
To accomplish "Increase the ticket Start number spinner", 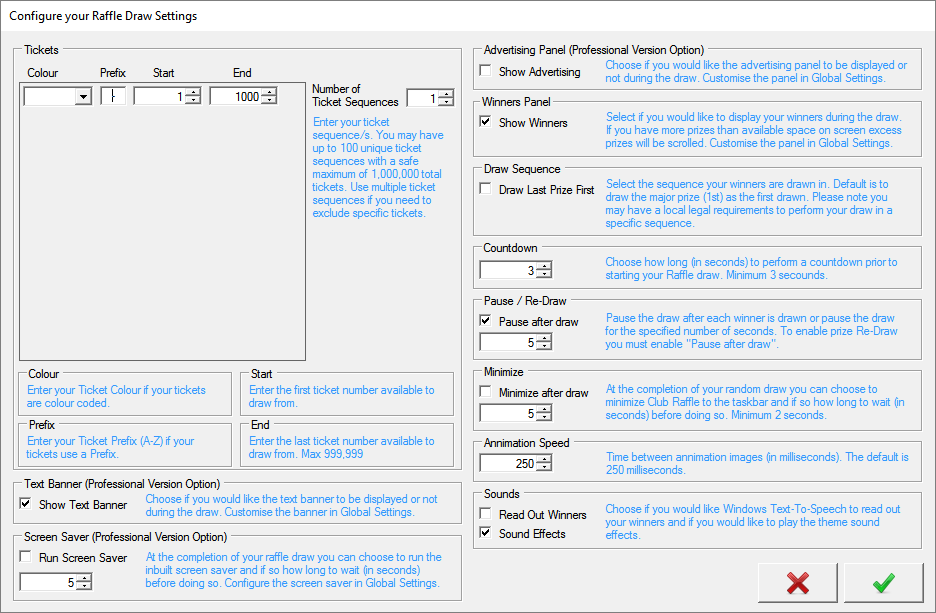I will click(193, 93).
